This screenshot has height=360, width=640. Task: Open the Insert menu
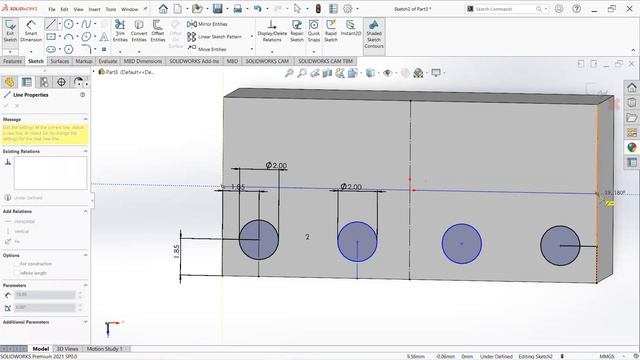(x=94, y=9)
